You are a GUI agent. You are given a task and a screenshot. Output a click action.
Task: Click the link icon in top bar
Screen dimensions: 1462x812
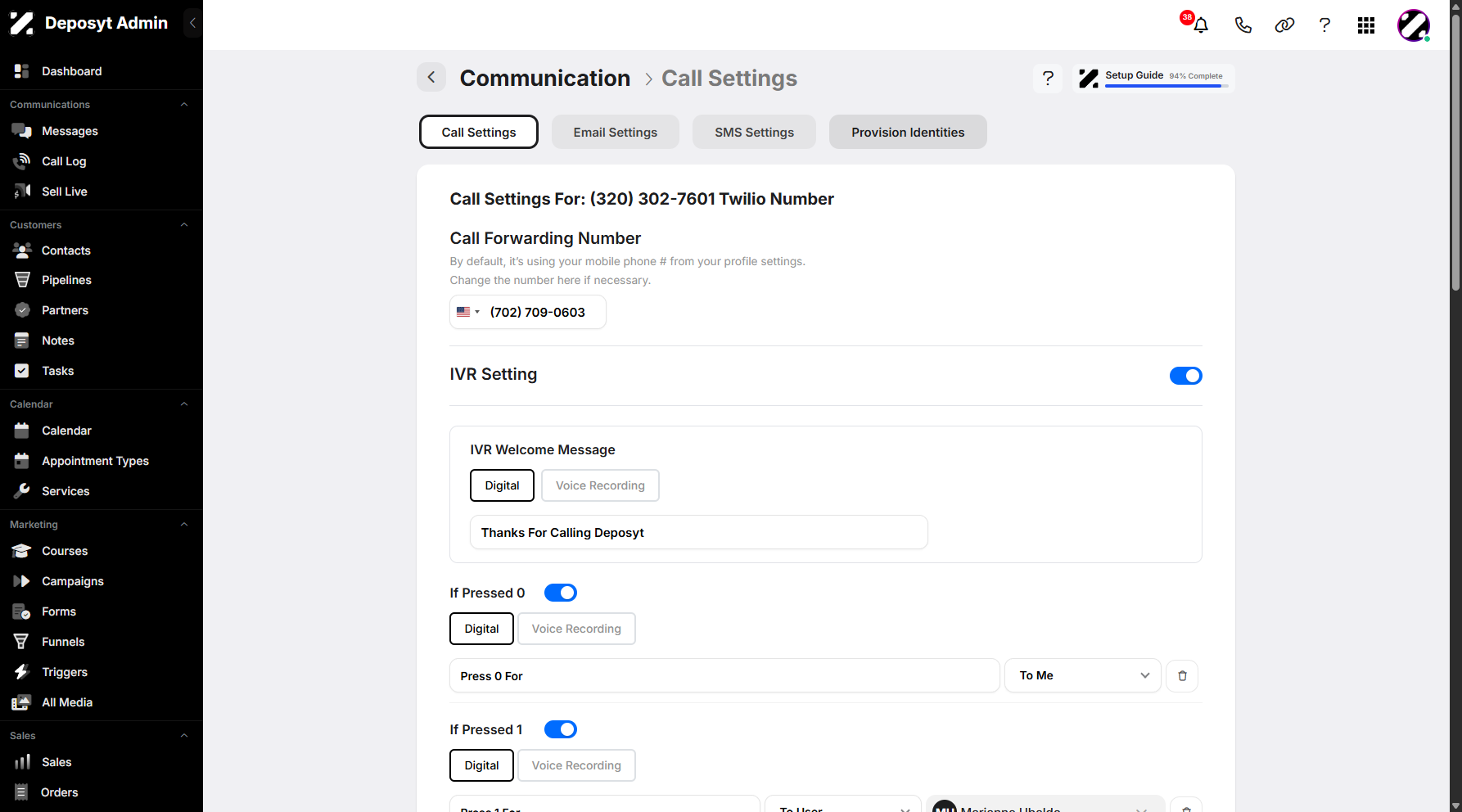[x=1284, y=25]
